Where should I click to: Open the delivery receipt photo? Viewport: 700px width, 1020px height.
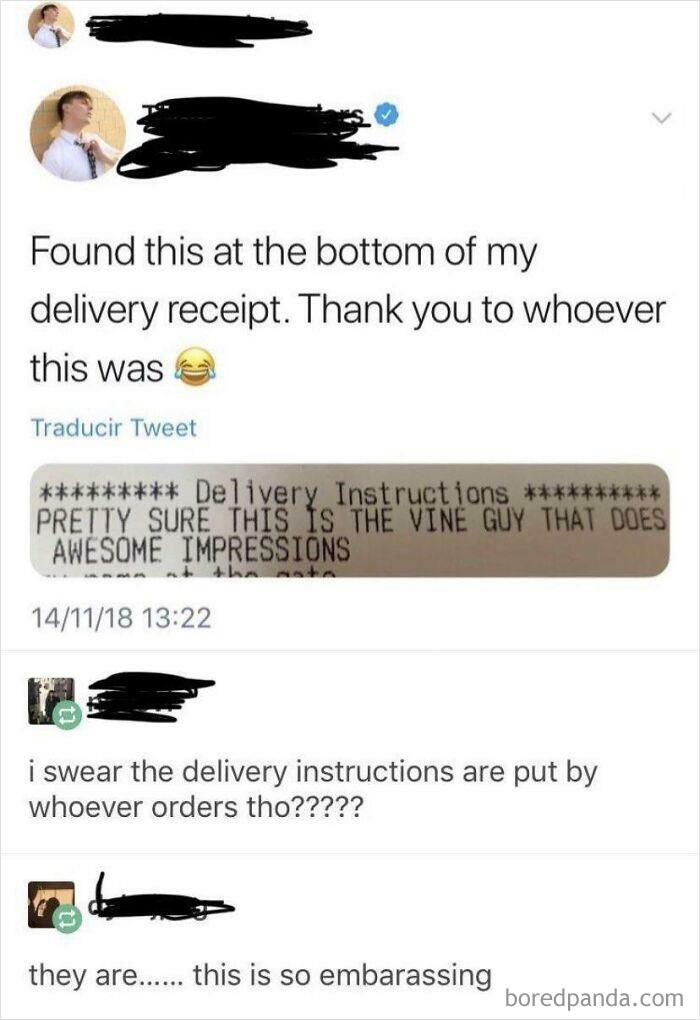[x=349, y=520]
